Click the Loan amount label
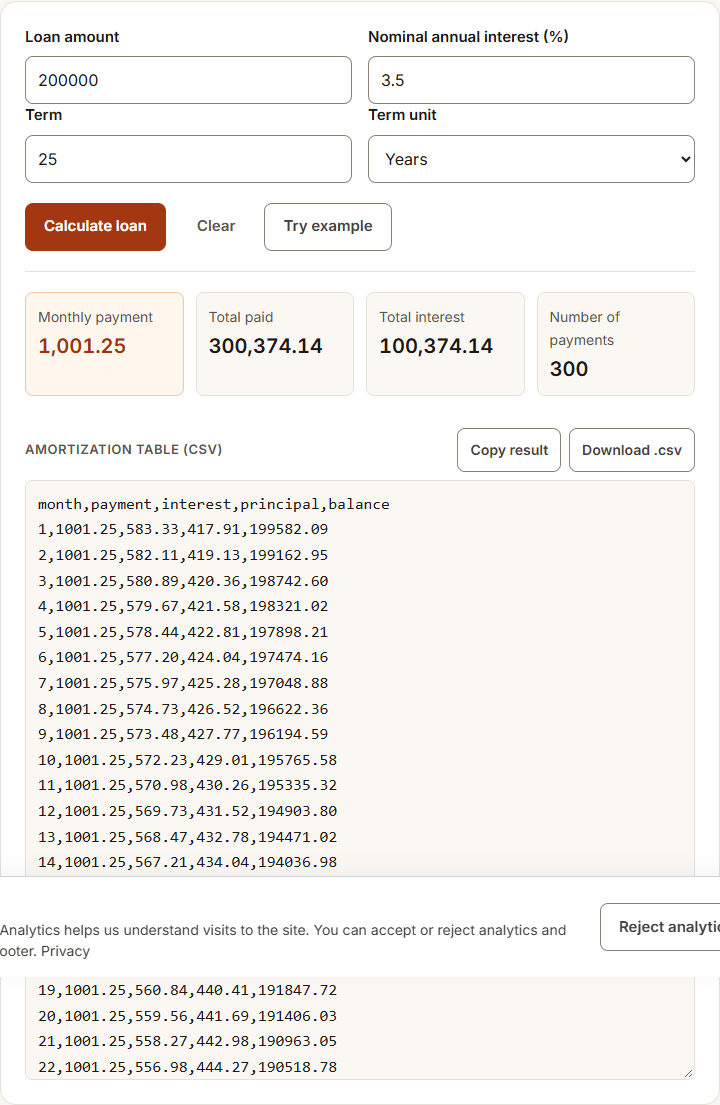The width and height of the screenshot is (720, 1105). 72,37
